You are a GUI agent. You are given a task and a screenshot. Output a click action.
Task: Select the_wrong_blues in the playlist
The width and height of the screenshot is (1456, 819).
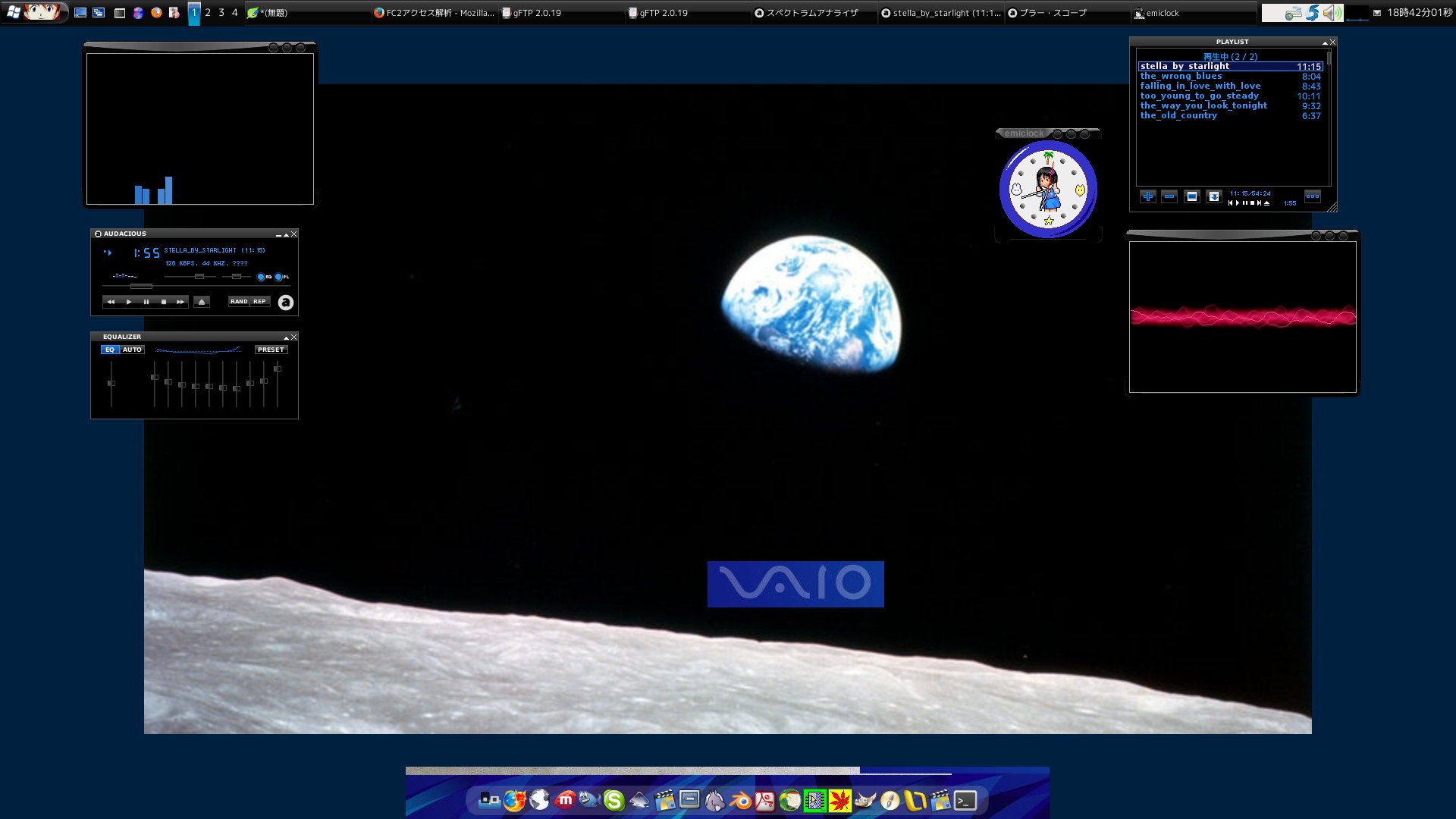(x=1181, y=76)
